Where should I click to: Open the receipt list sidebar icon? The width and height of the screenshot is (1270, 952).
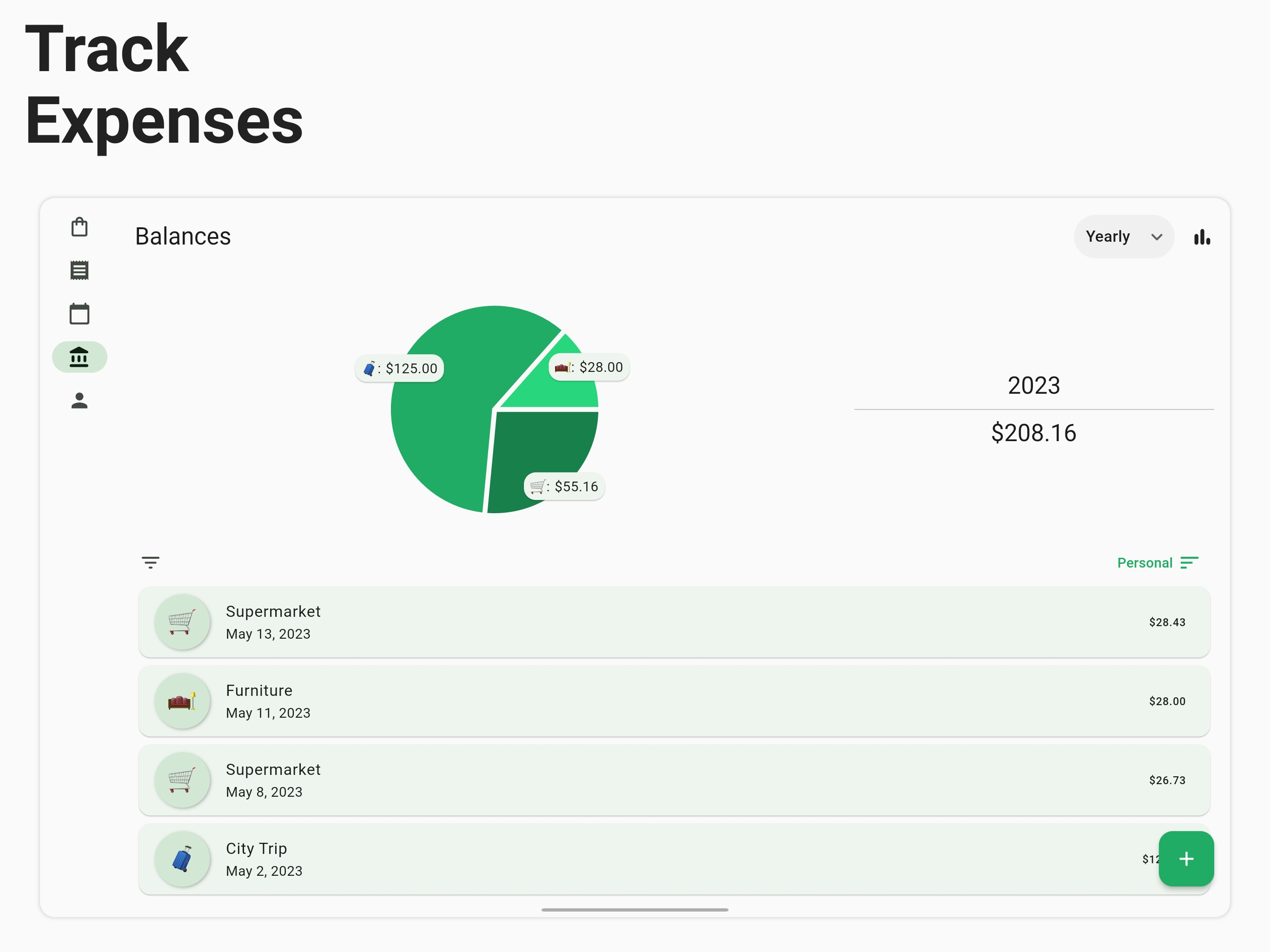click(x=79, y=271)
